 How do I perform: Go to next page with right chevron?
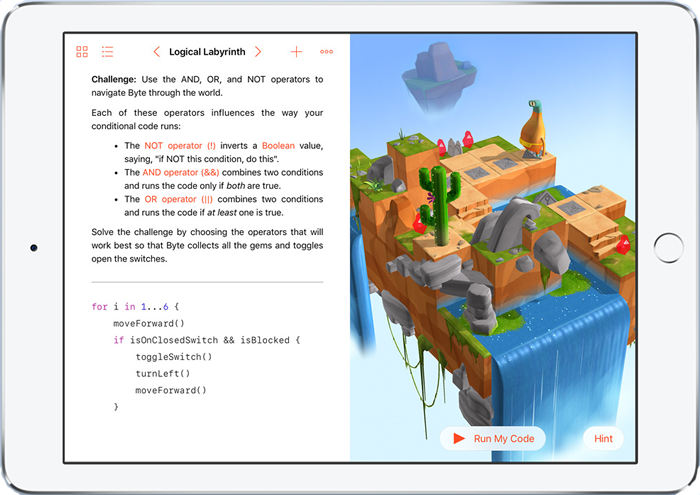tap(258, 52)
